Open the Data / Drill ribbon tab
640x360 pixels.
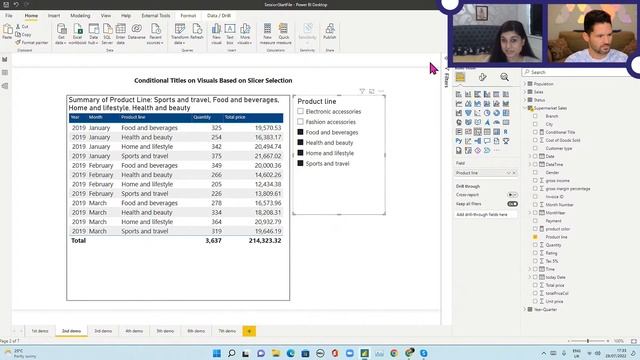click(x=219, y=16)
